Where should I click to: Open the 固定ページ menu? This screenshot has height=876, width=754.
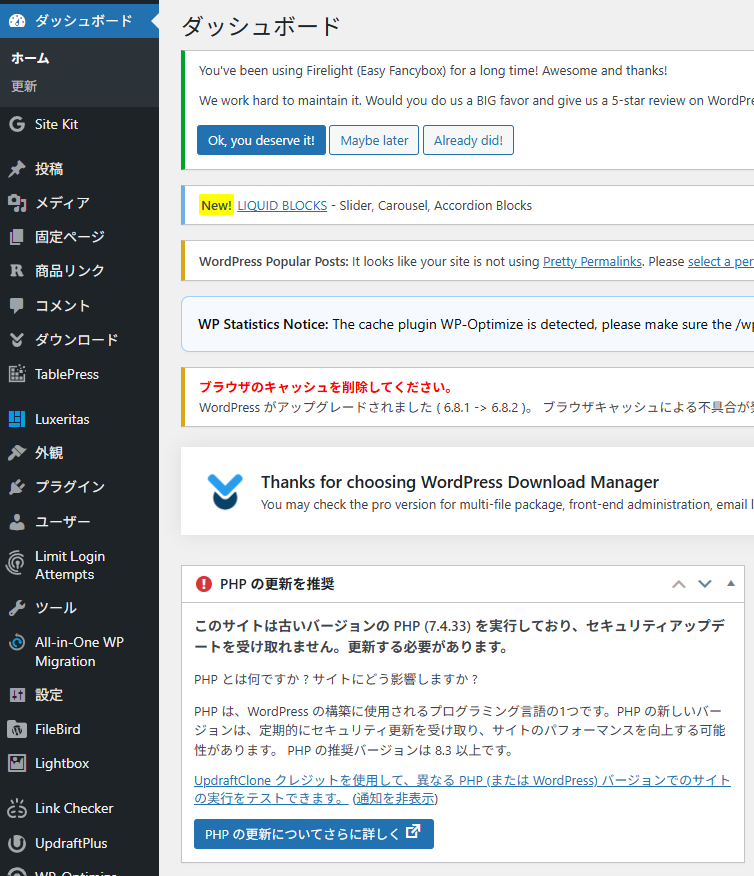[79, 237]
